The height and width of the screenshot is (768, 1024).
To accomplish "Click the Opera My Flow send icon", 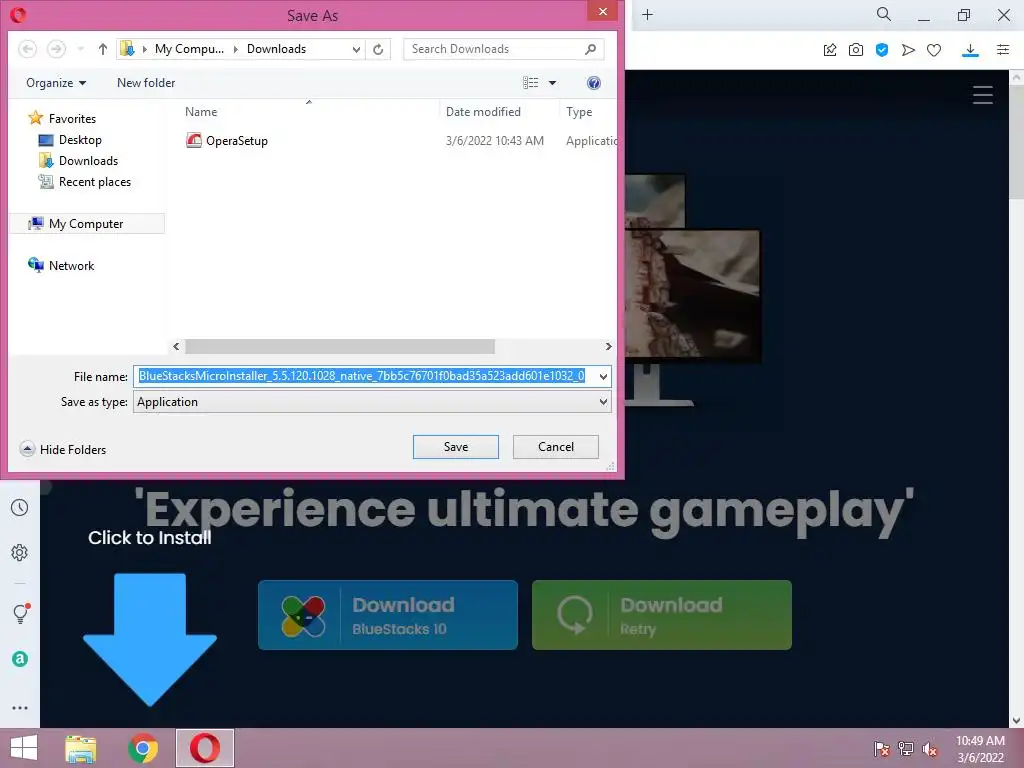I will [908, 50].
